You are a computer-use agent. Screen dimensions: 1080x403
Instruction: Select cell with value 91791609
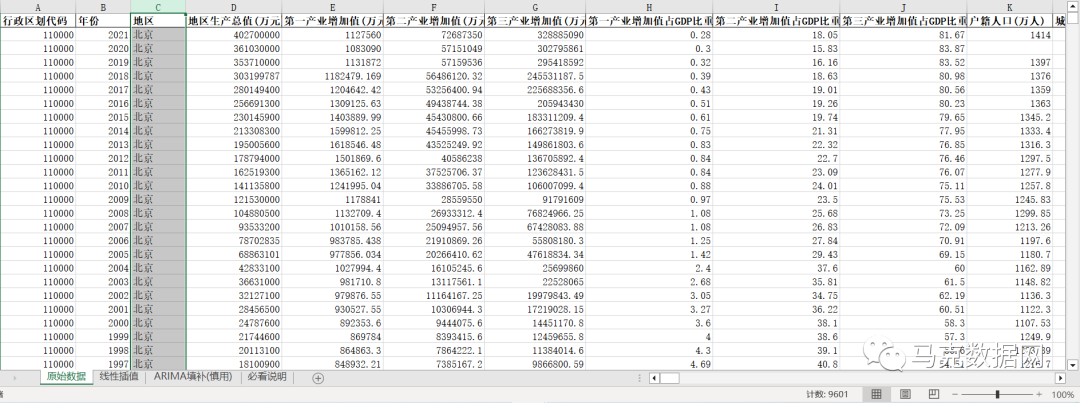535,199
